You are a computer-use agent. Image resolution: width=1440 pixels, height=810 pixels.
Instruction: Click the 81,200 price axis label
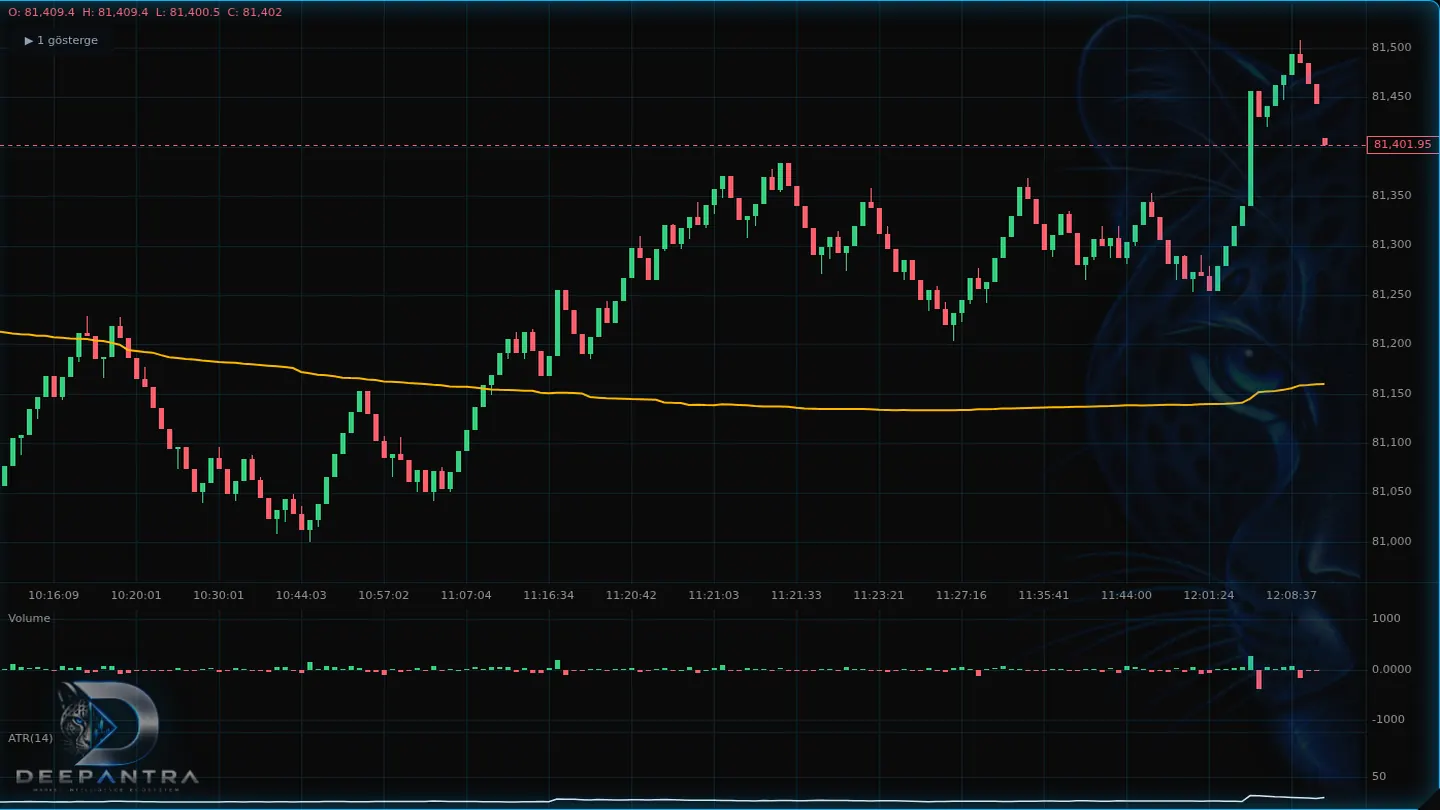[1391, 344]
